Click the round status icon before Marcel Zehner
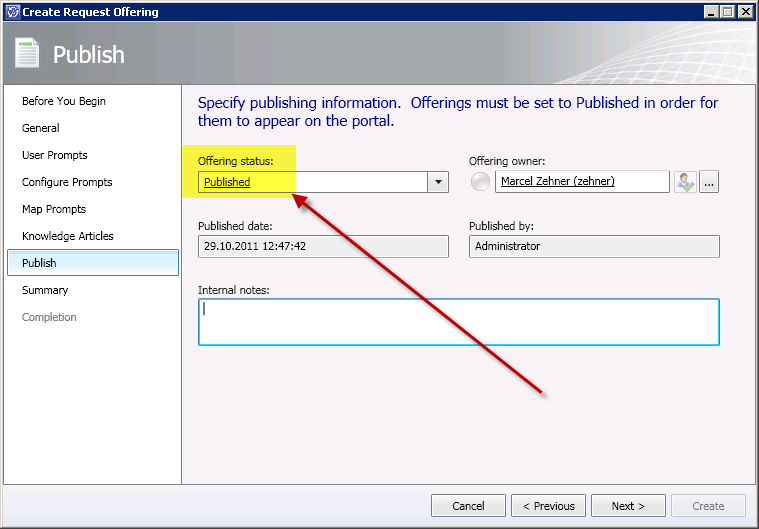The height and width of the screenshot is (529, 759). [481, 182]
